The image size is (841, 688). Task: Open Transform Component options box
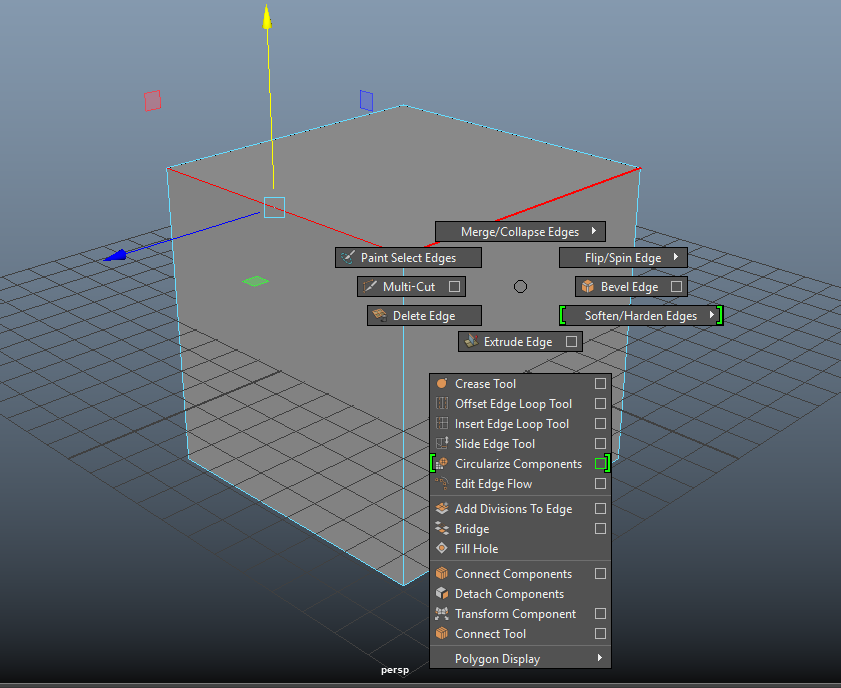click(600, 613)
